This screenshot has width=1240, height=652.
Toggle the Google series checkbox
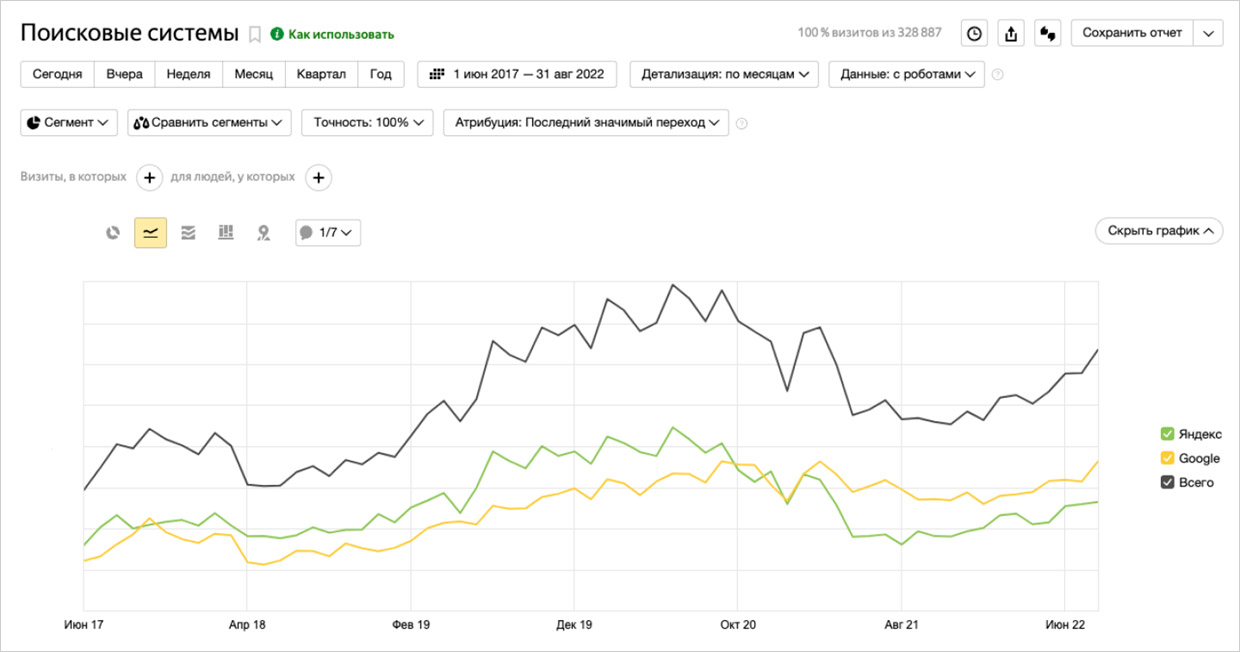[x=1167, y=458]
